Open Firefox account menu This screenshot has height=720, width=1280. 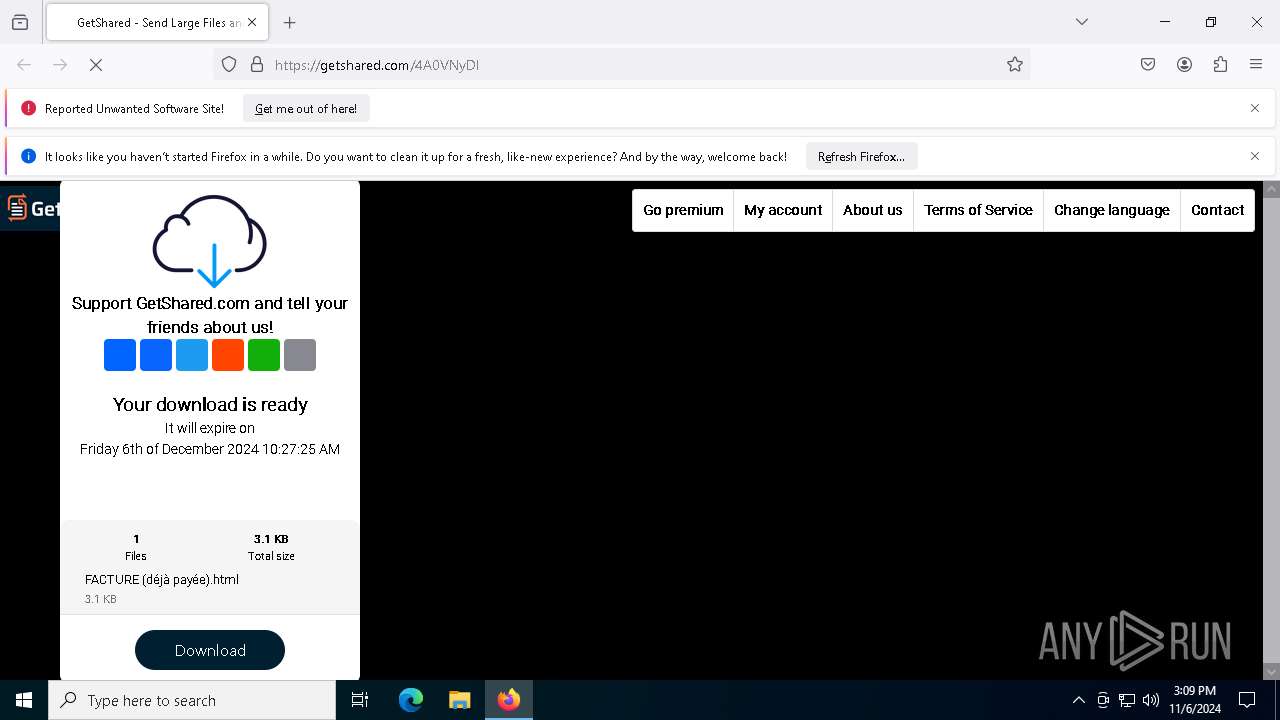tap(1184, 65)
